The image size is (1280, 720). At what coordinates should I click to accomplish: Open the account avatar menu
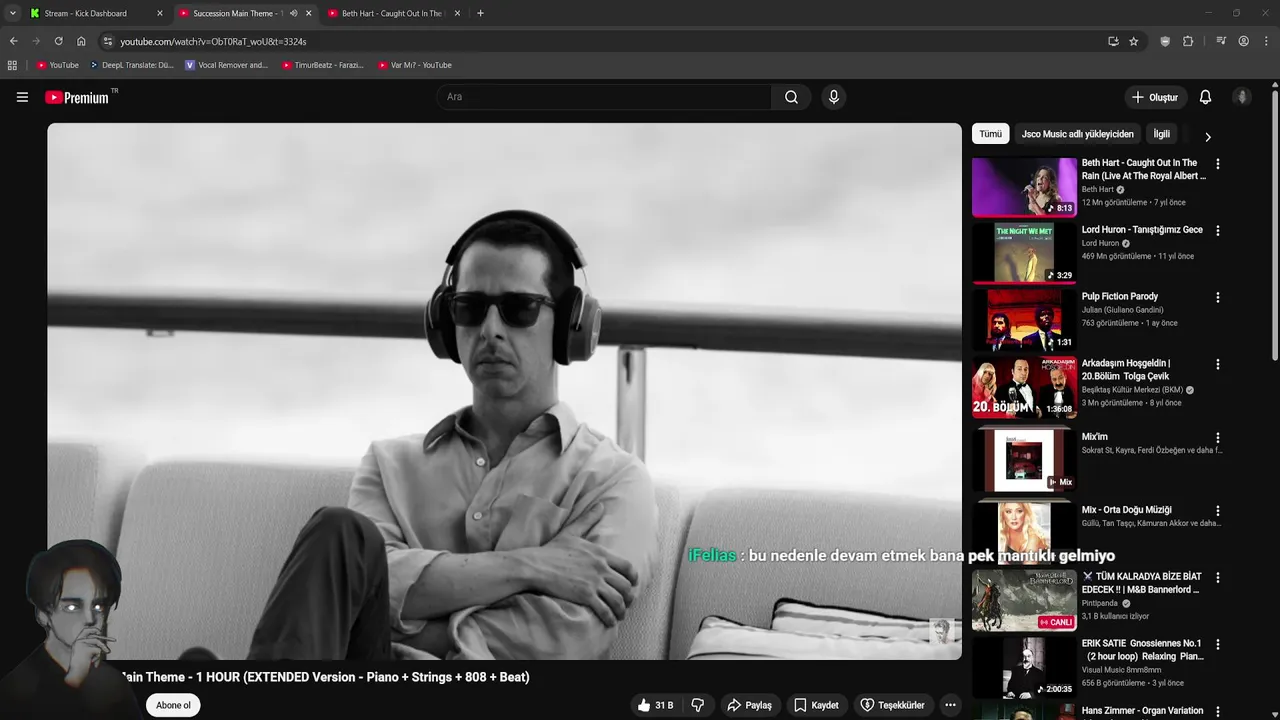pyautogui.click(x=1242, y=97)
